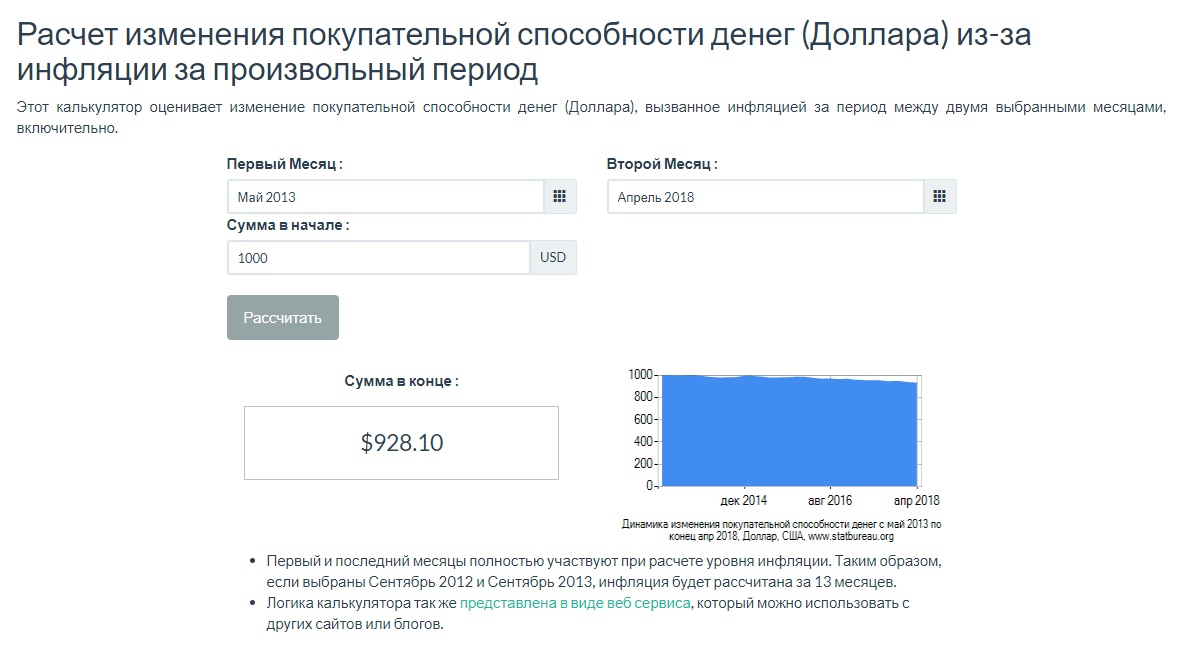This screenshot has width=1181, height=649.
Task: Click the 'Второй Месяц :' label
Action: [x=662, y=164]
